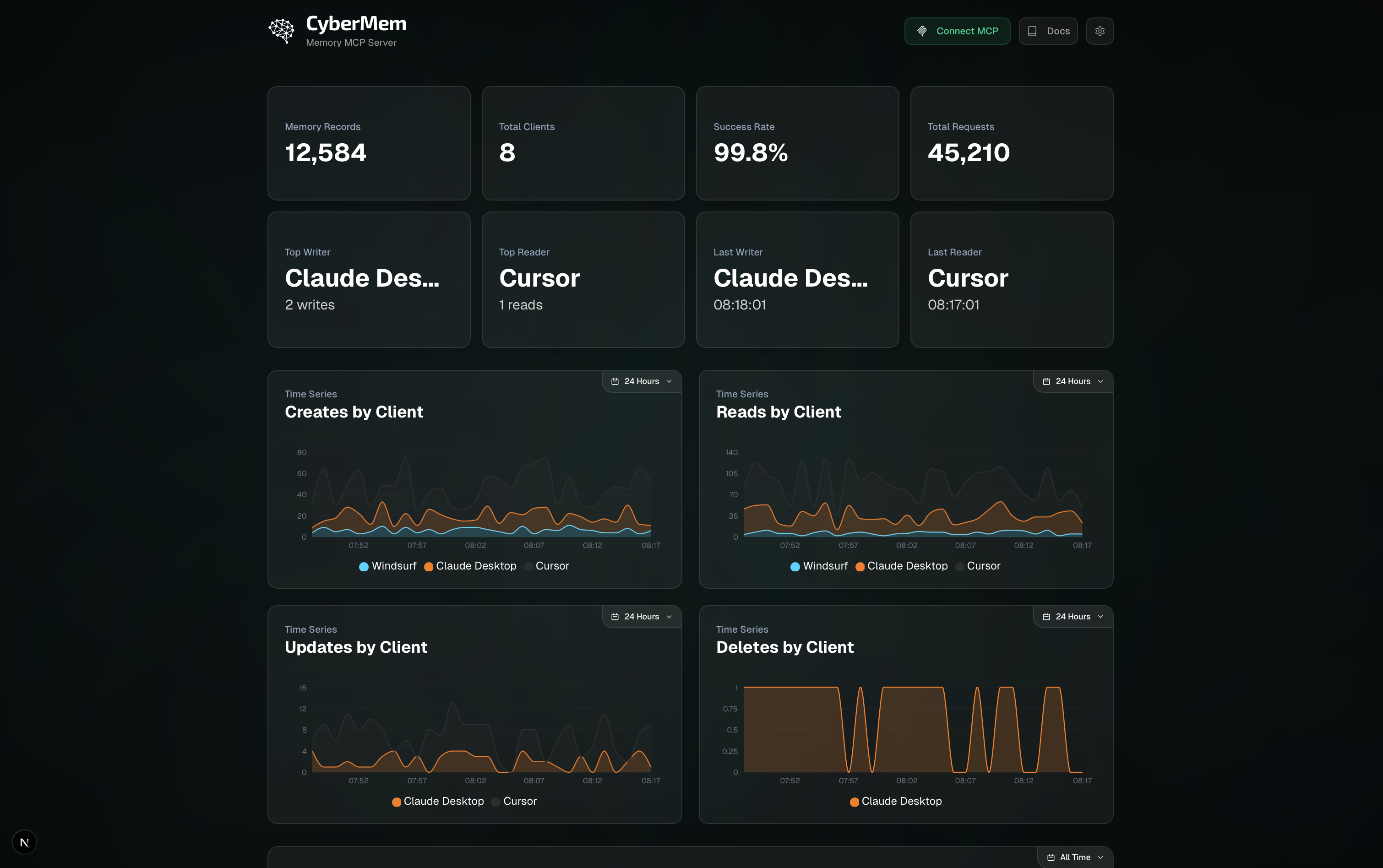Click the Top Writer stat card

369,280
